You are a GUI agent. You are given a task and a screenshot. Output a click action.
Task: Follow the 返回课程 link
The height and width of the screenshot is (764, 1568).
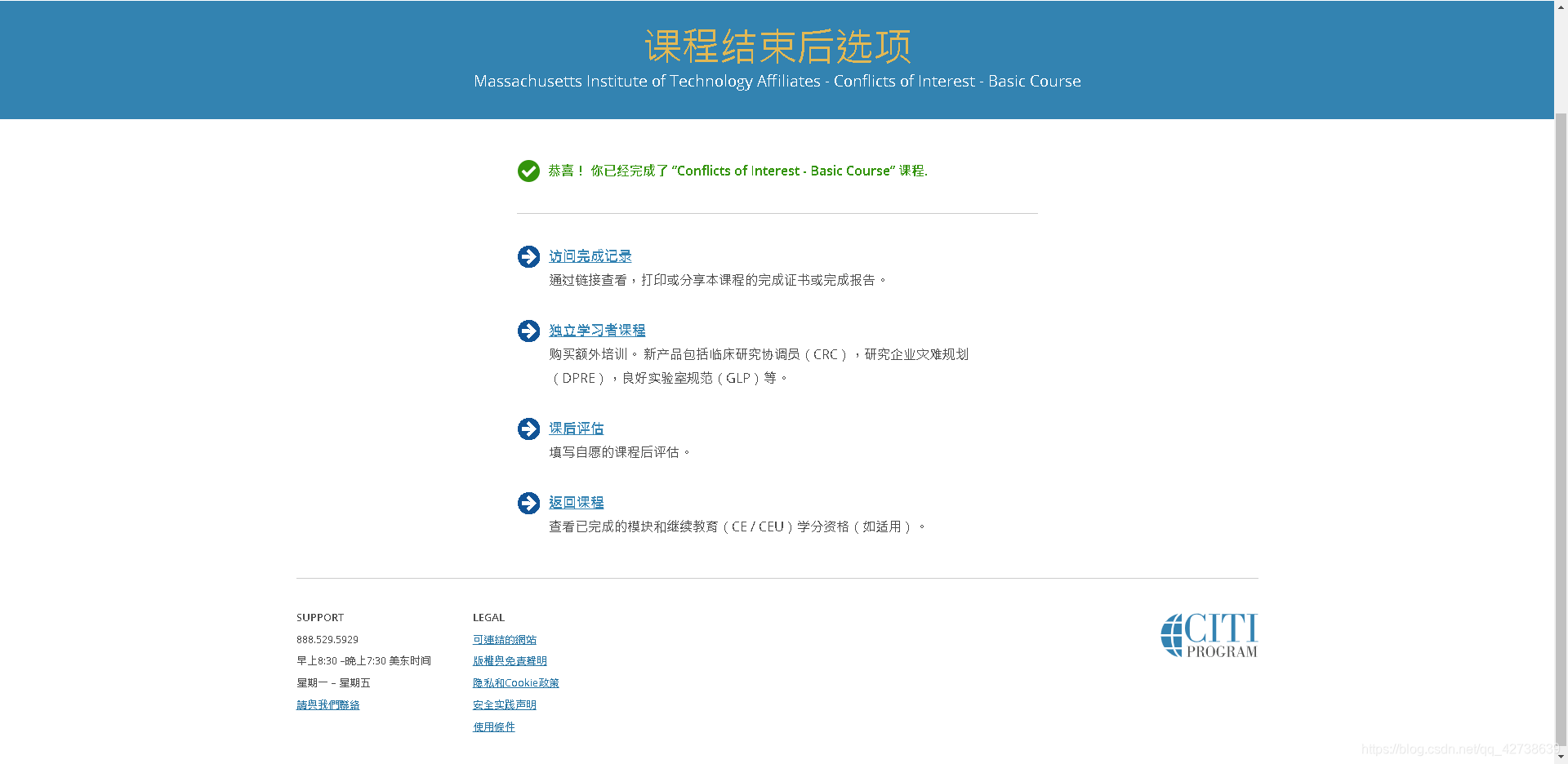point(577,503)
